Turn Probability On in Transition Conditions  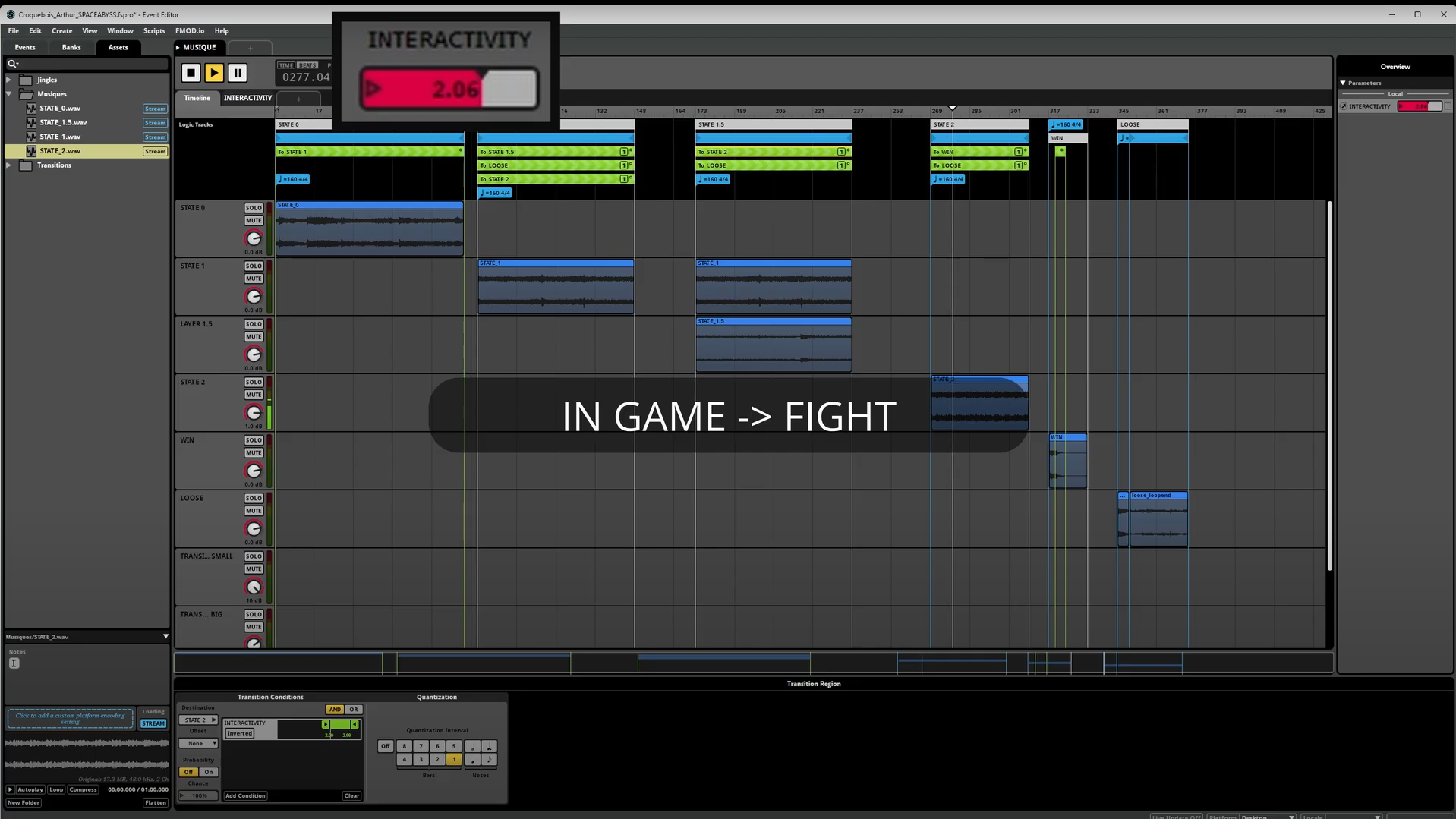(209, 772)
